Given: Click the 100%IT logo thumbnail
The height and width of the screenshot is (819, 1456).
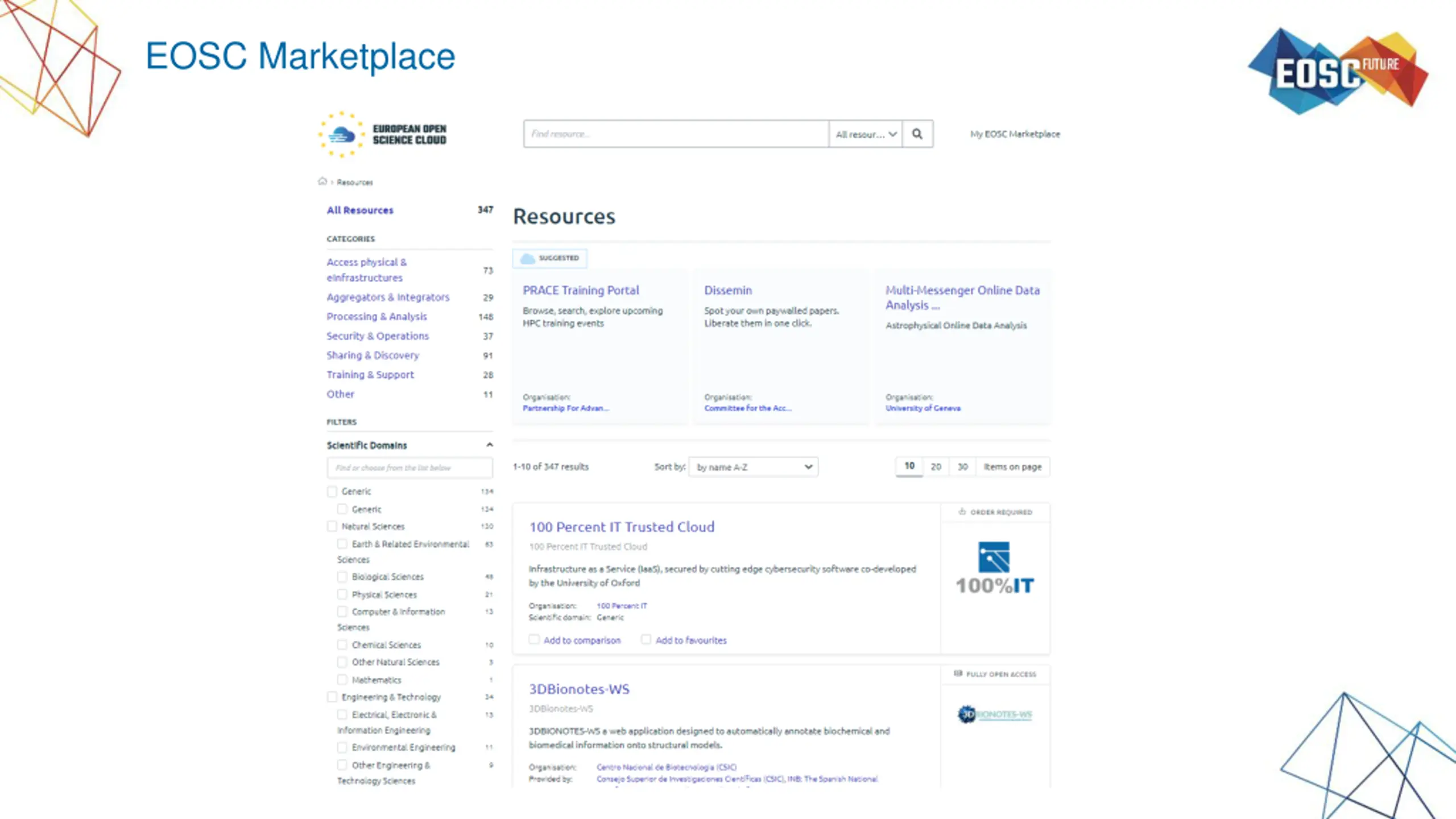Looking at the screenshot, I should (994, 569).
